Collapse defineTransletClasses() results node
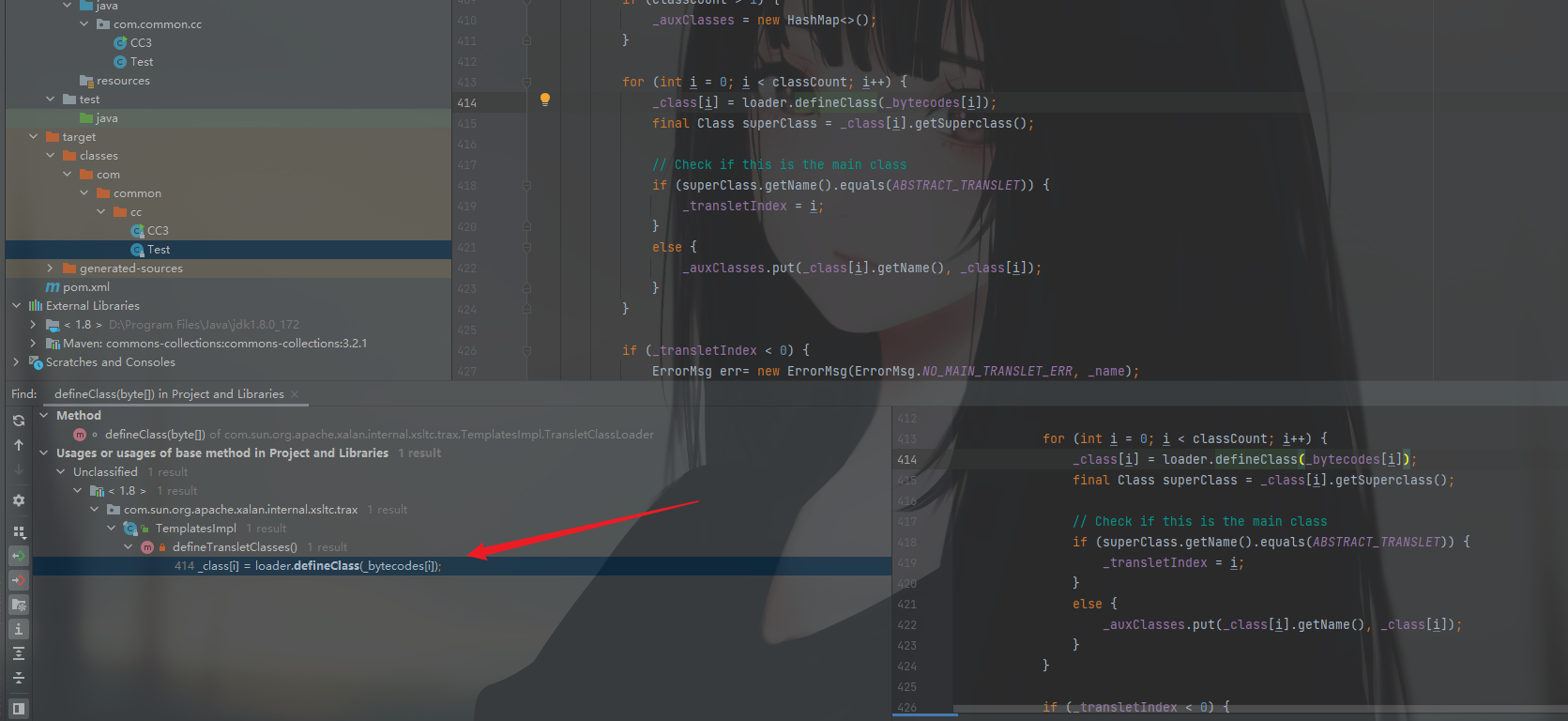This screenshot has width=1568, height=721. 129,547
